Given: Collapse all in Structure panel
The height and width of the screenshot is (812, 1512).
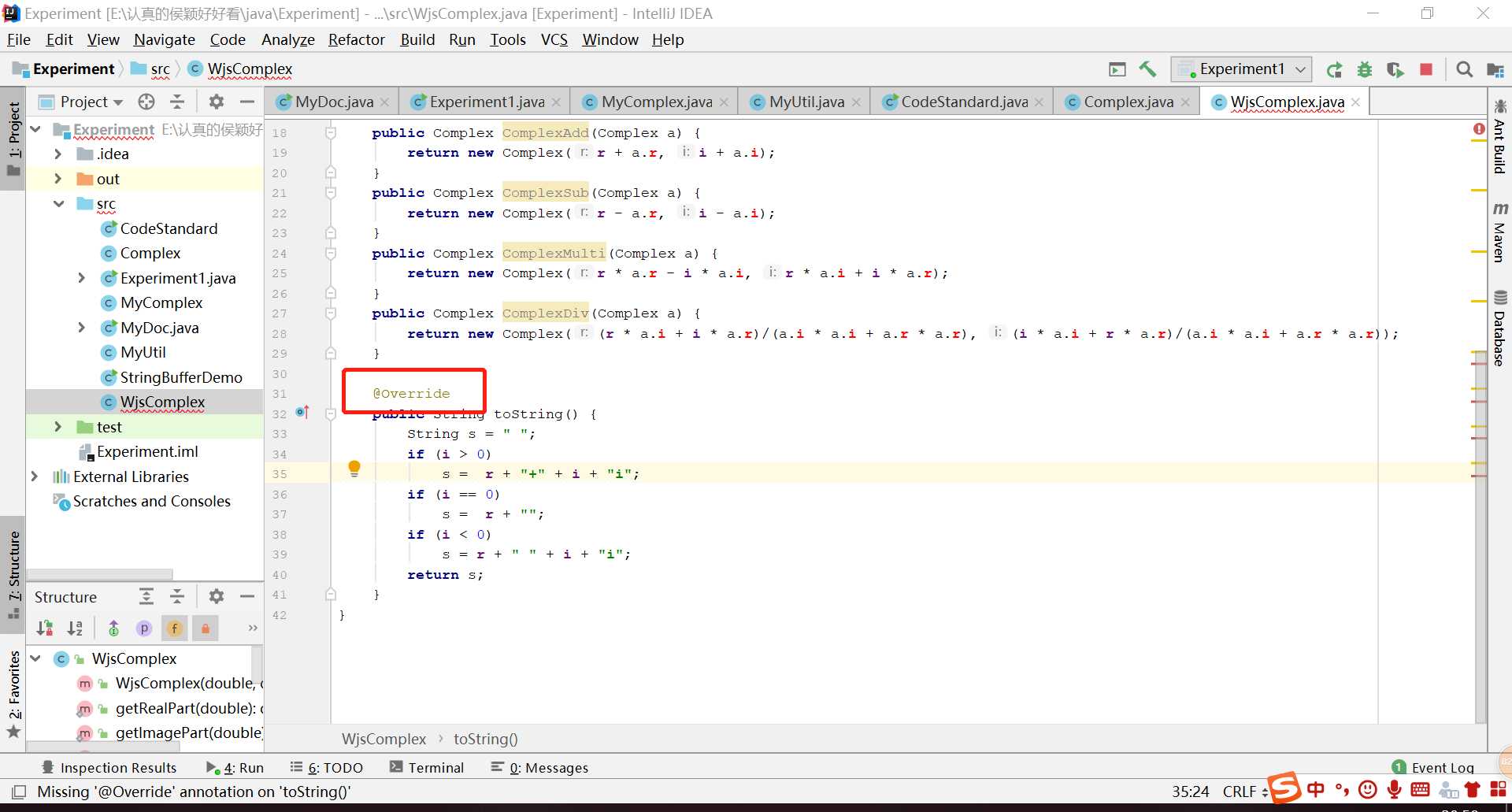Looking at the screenshot, I should tap(177, 596).
